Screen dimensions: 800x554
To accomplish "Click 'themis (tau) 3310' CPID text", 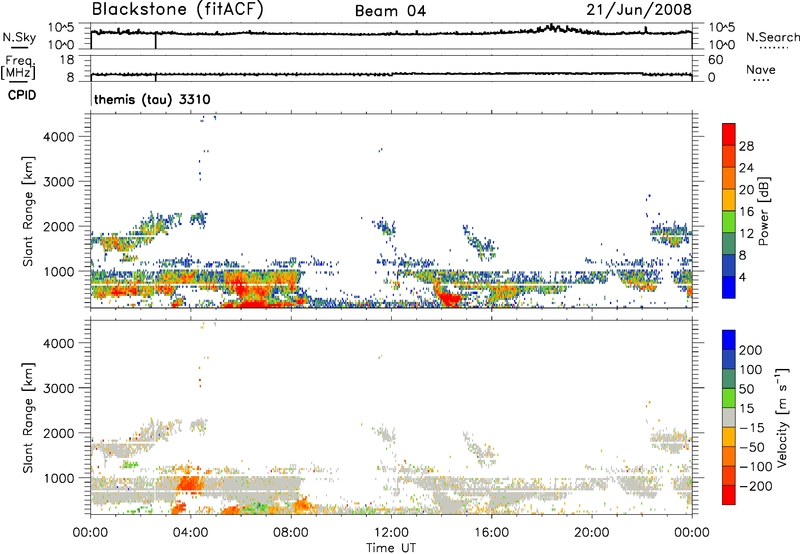I will click(x=152, y=99).
